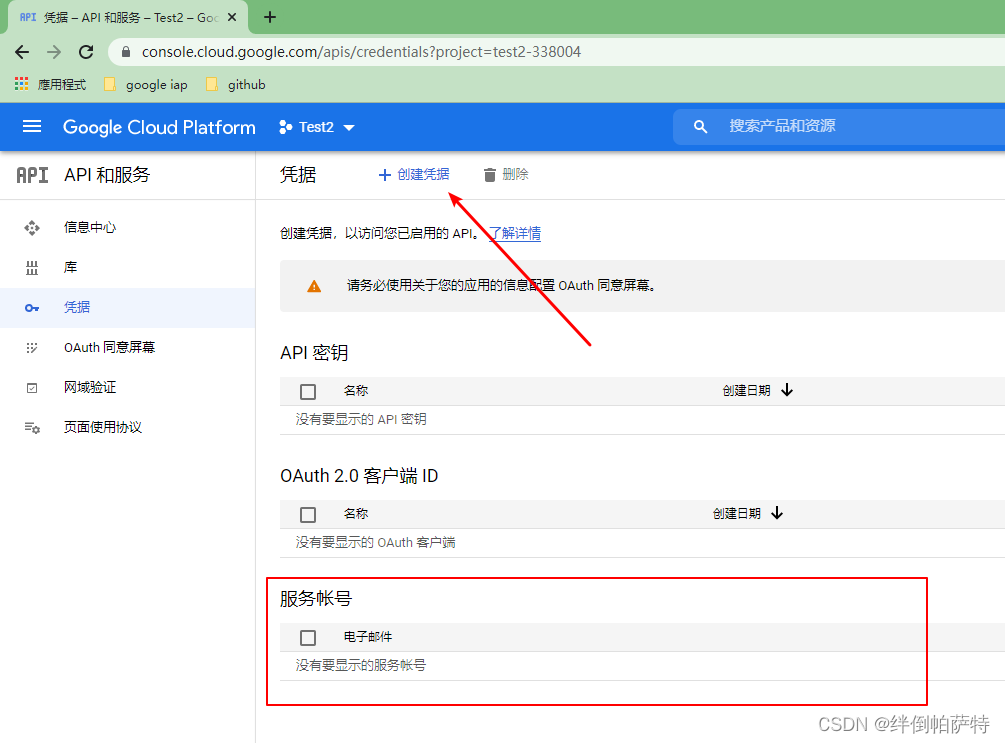
Task: Click the 库 library icon
Action: [32, 268]
